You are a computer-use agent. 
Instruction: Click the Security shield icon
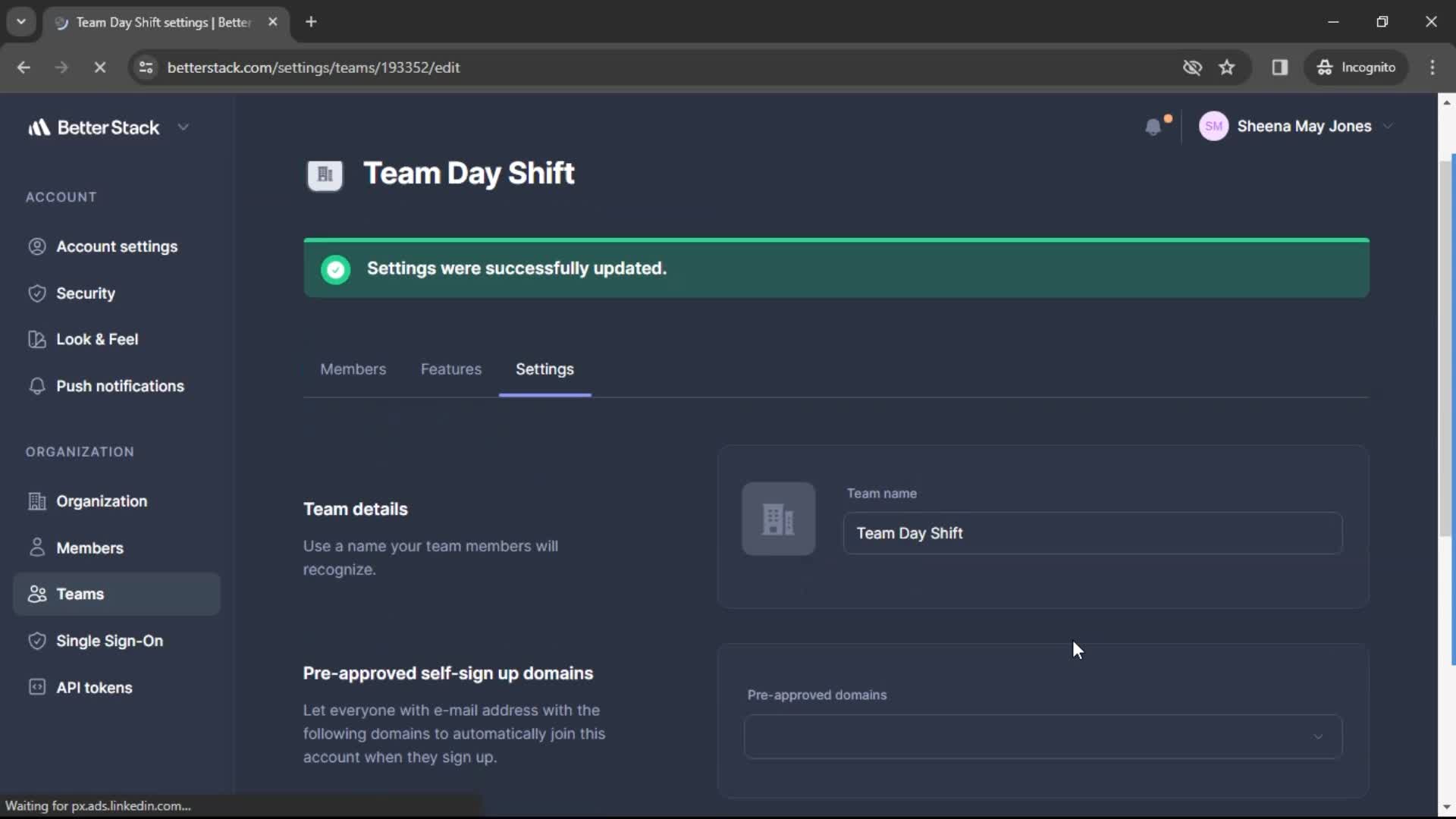tap(36, 292)
